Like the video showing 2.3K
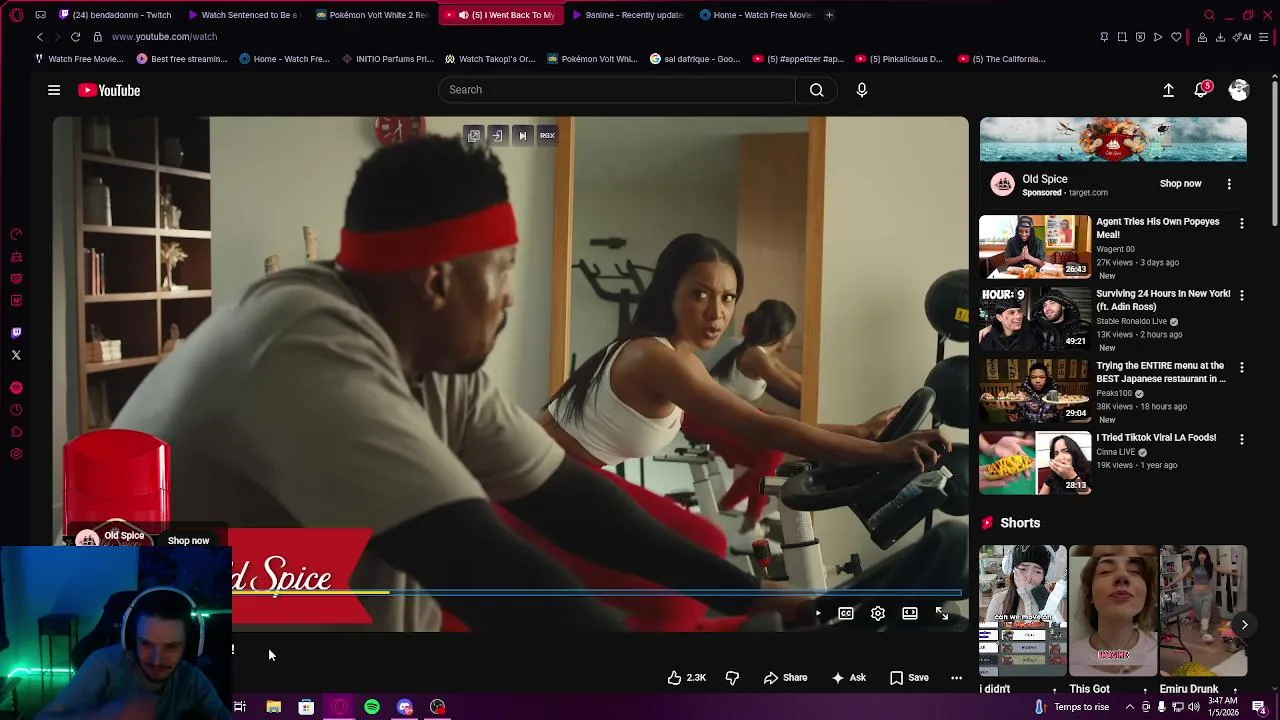The width and height of the screenshot is (1280, 720). [687, 678]
